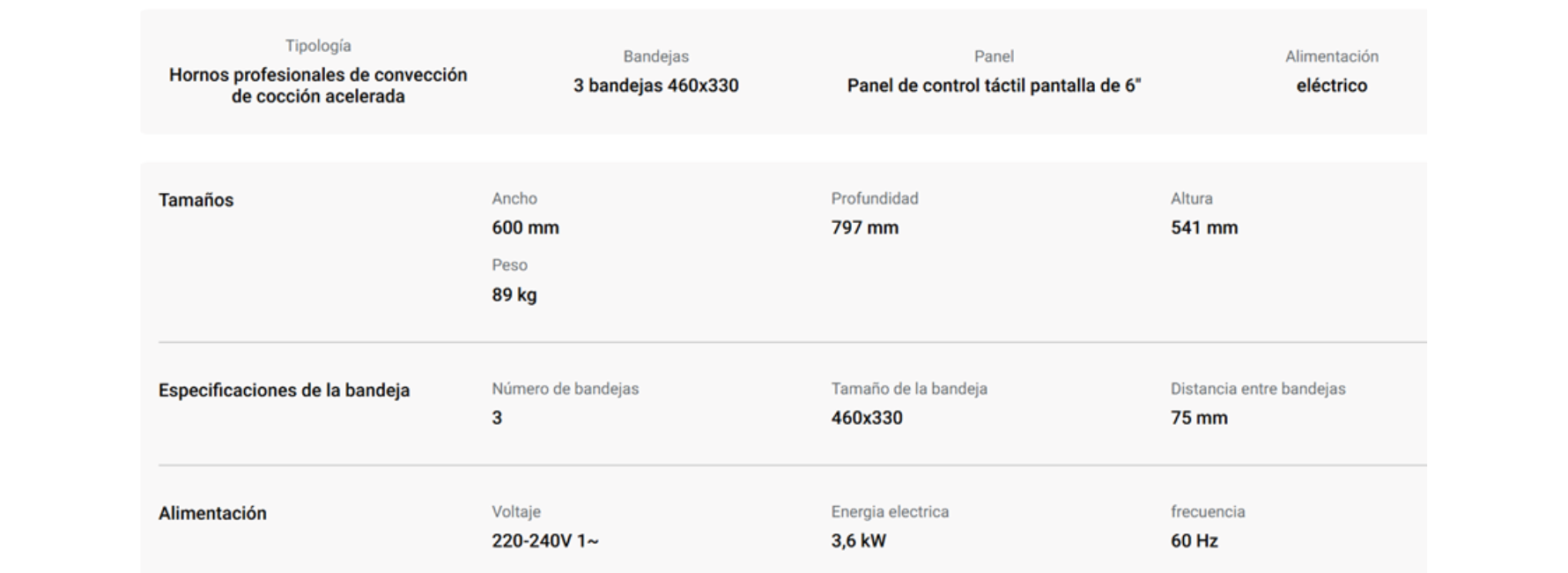Click the Bandejas header label
The height and width of the screenshot is (573, 1568).
click(656, 56)
